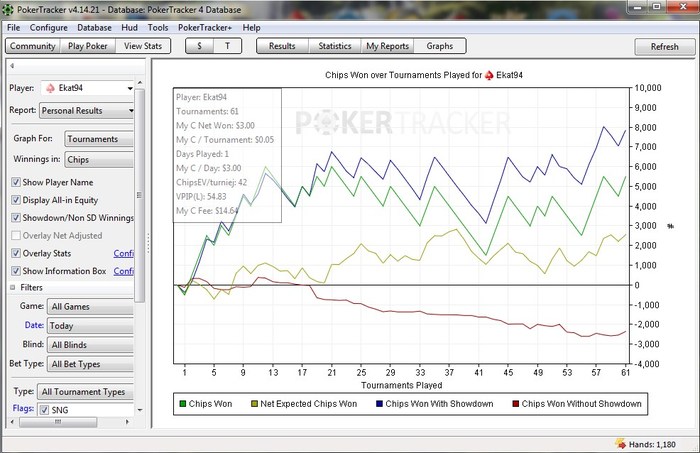Viewport: 700px width, 453px height.
Task: Uncheck Showdown/Non SD Winnings
Action: [x=16, y=218]
